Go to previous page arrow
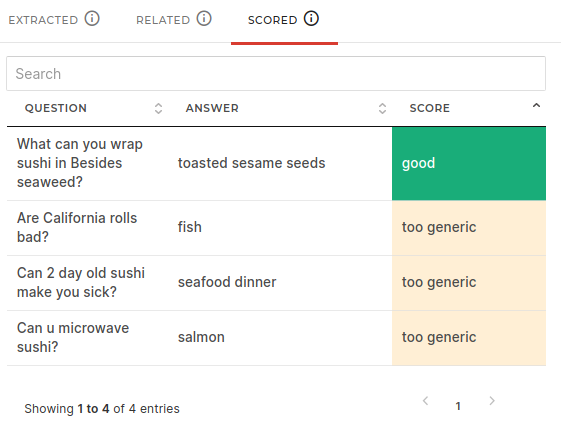The height and width of the screenshot is (440, 561). coord(425,401)
